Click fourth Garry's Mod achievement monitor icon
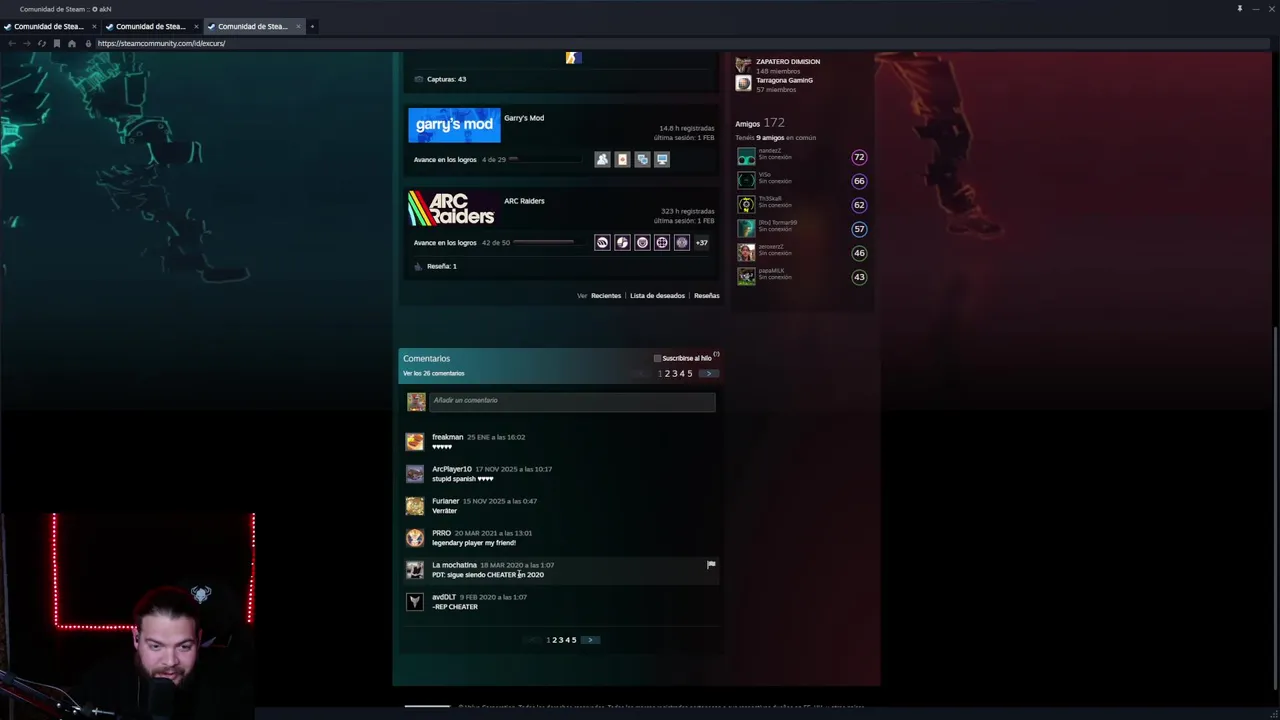The width and height of the screenshot is (1280, 720). click(x=662, y=159)
